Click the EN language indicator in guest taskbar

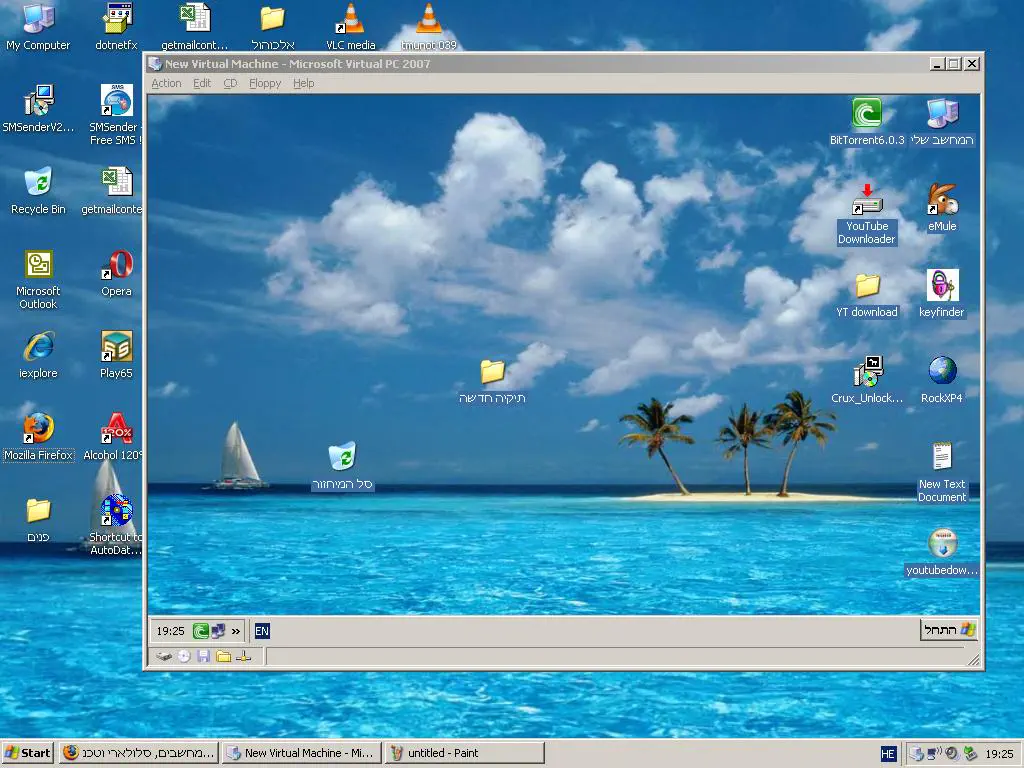[x=262, y=631]
